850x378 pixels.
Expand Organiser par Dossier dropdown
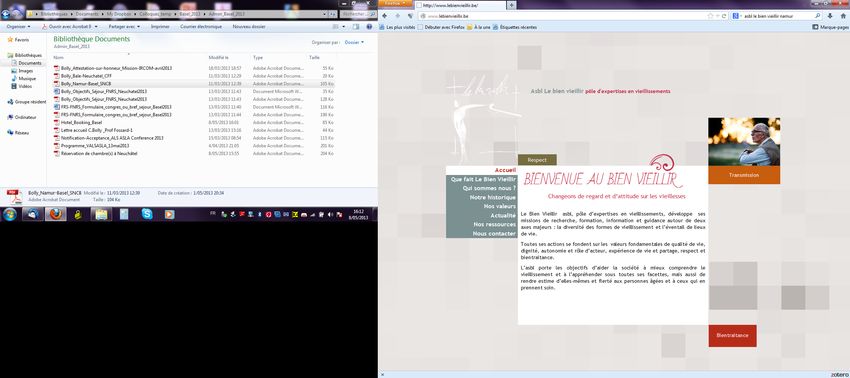[x=355, y=42]
